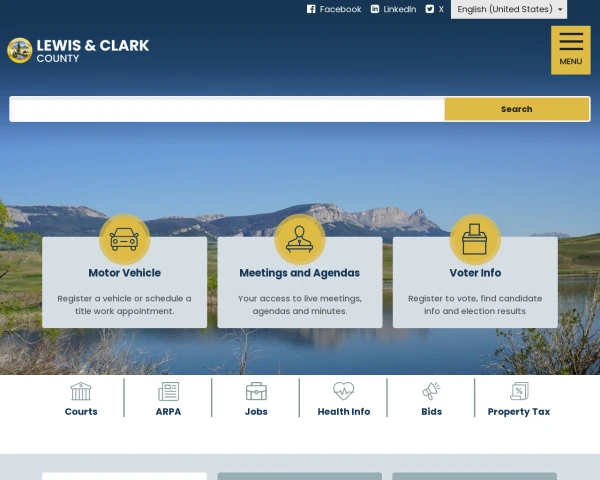The width and height of the screenshot is (600, 480).
Task: Click the Property Tax document icon
Action: tap(519, 391)
